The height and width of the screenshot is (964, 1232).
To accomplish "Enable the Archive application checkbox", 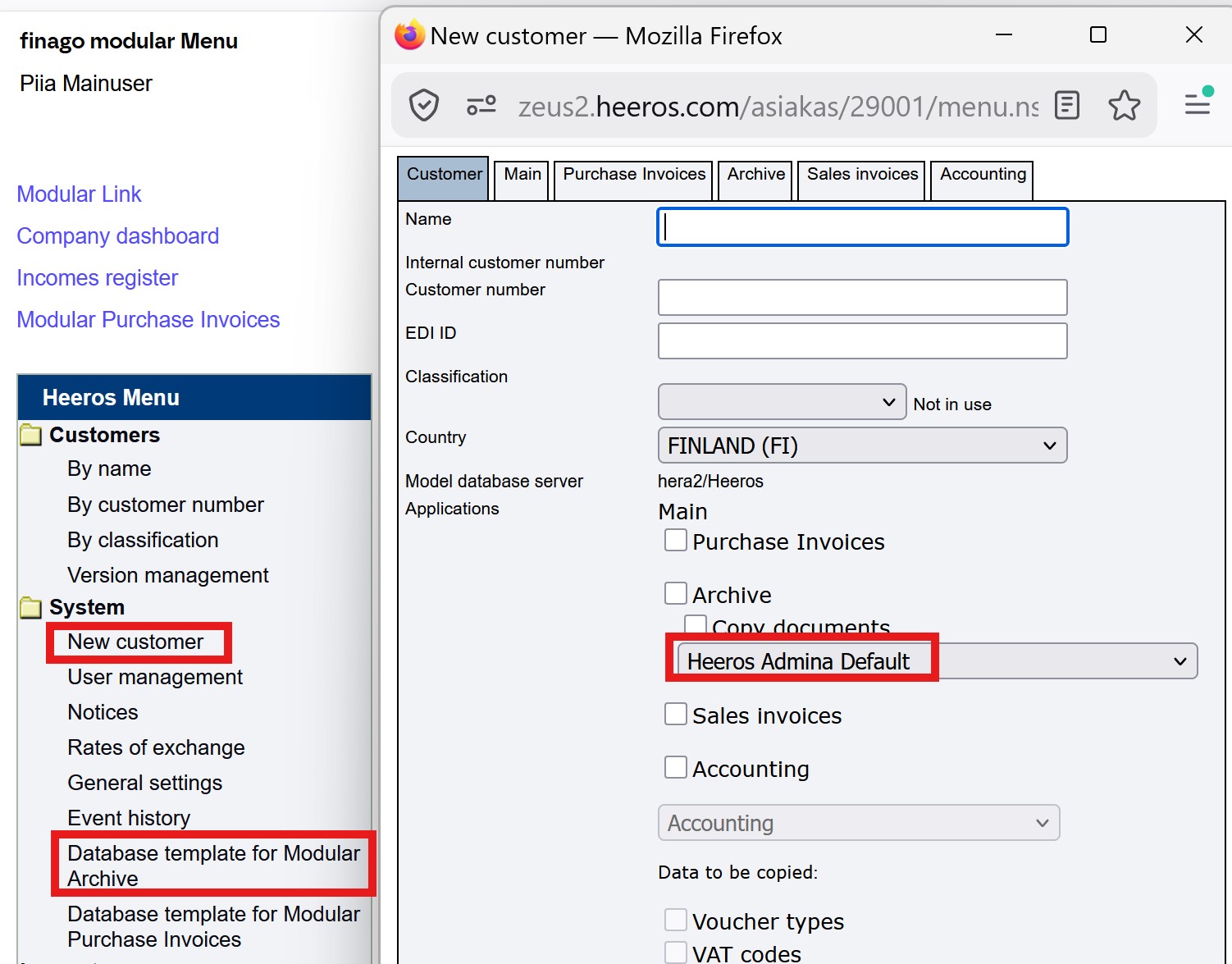I will pos(676,593).
